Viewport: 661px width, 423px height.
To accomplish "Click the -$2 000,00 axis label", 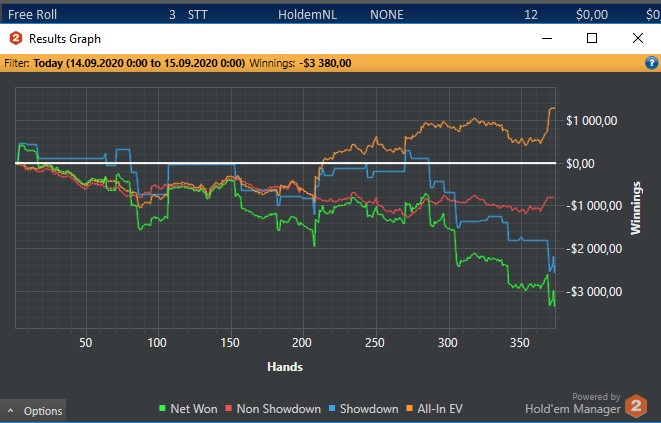I will tap(594, 249).
